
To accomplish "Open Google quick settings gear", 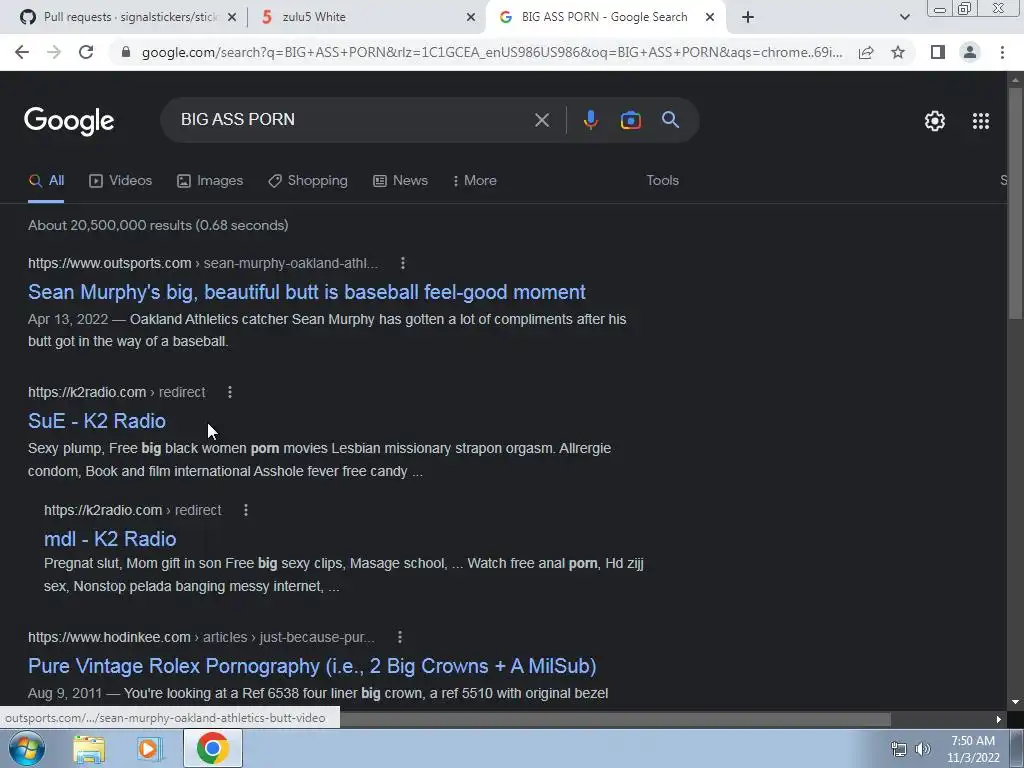I will click(935, 121).
